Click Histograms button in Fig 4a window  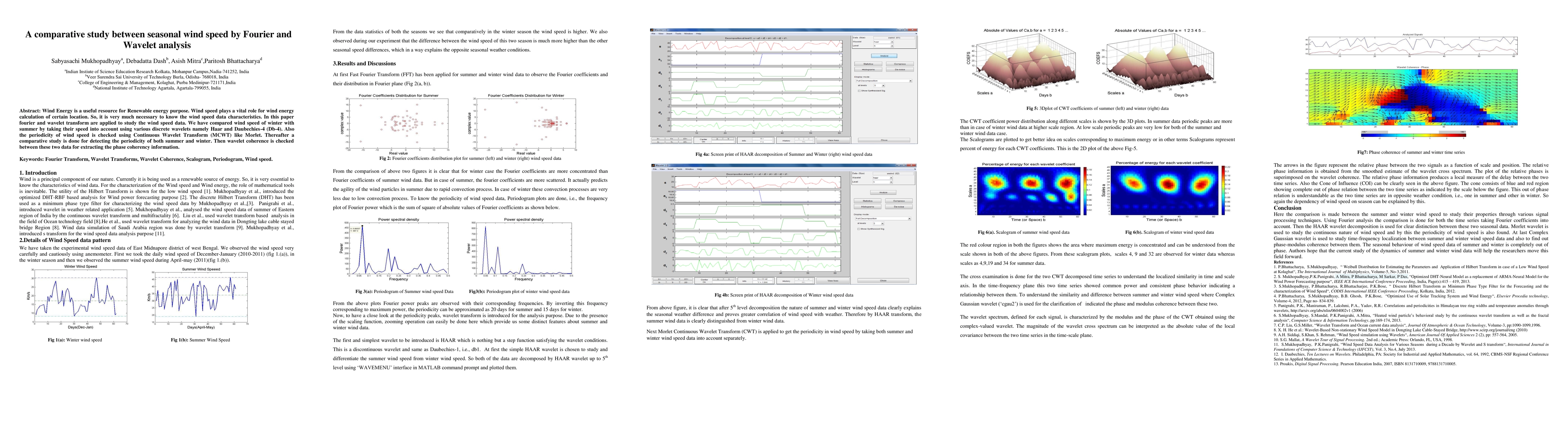coord(869,70)
